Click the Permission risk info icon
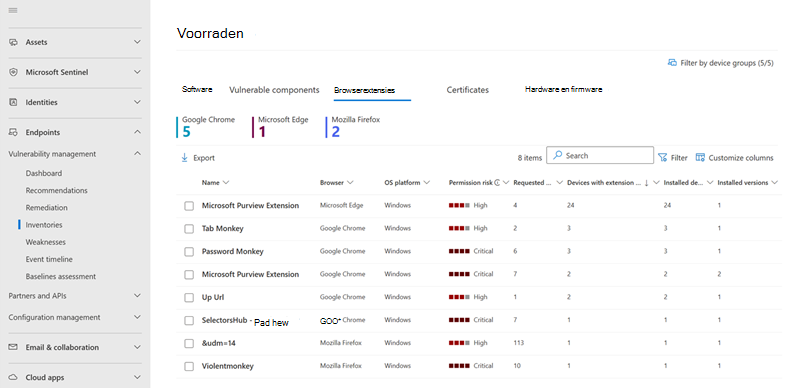 click(497, 183)
